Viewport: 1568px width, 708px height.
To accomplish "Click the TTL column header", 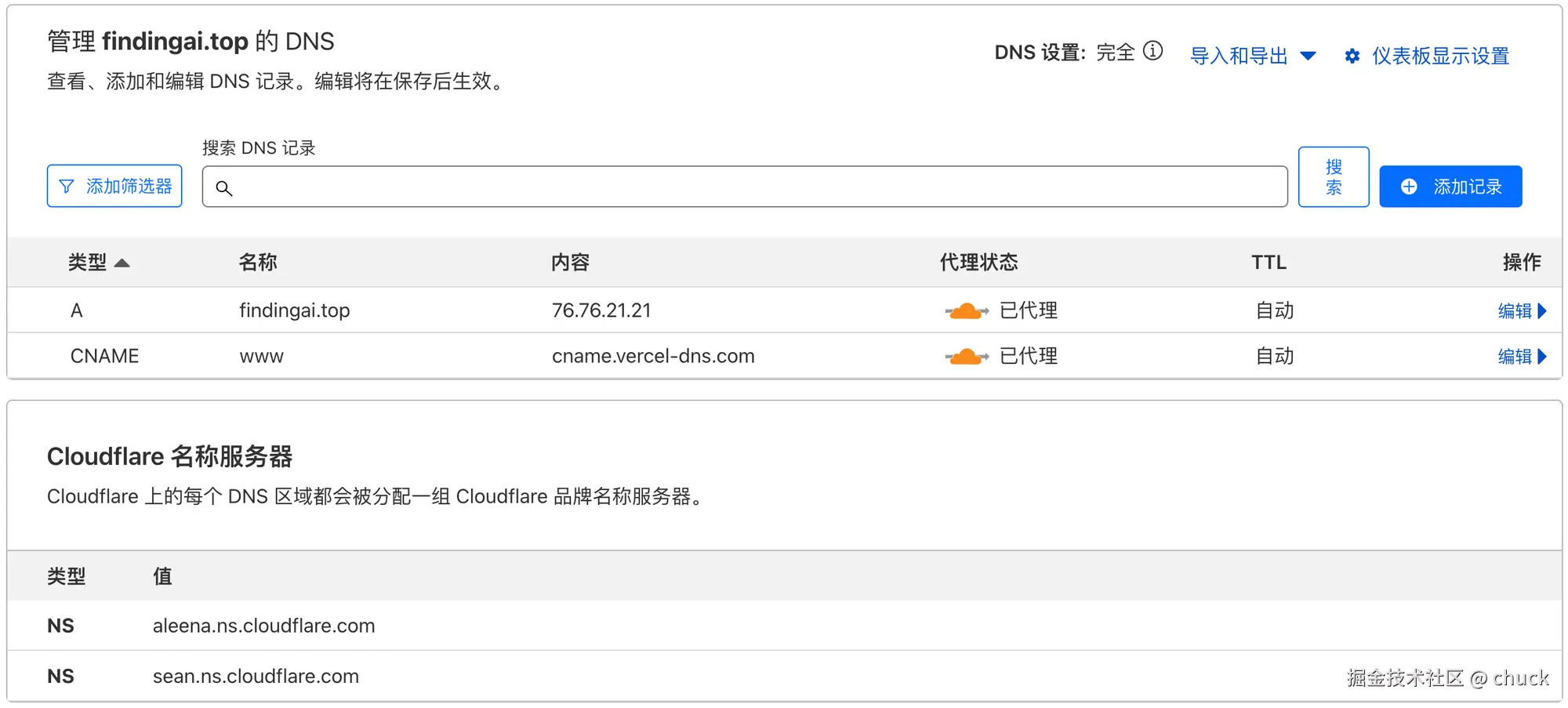I will (1269, 263).
